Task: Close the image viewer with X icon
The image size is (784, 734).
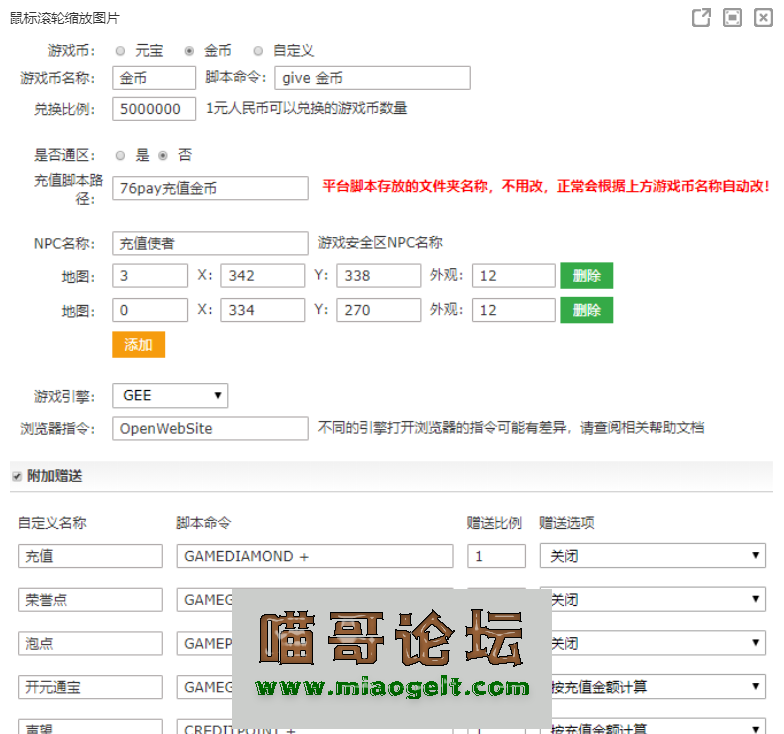Action: (763, 18)
